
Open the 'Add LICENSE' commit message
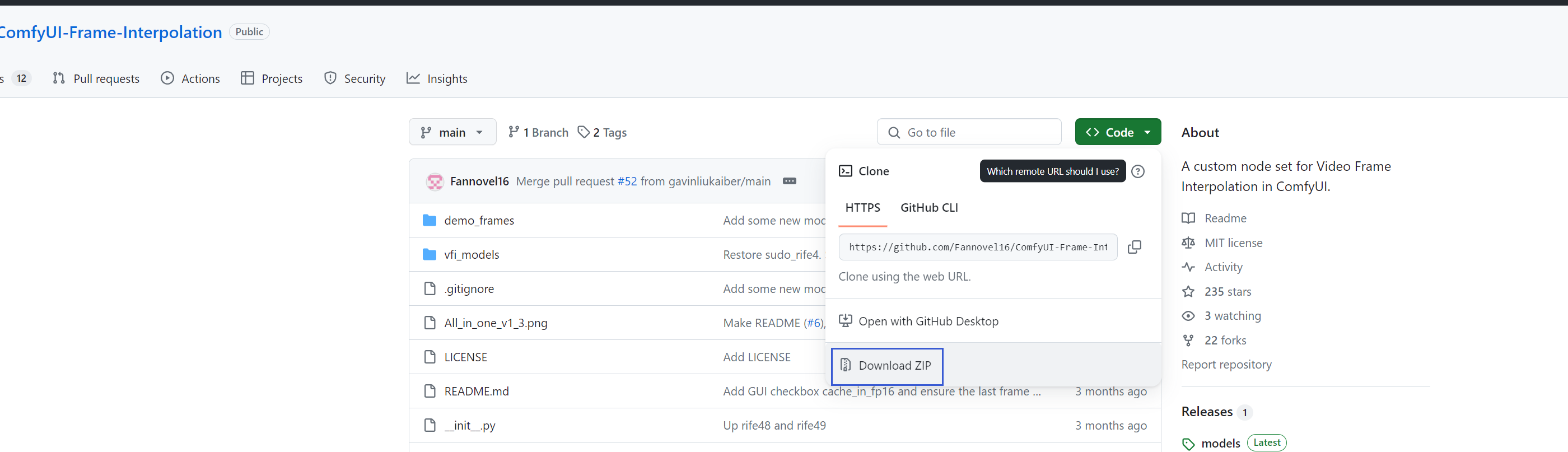757,357
